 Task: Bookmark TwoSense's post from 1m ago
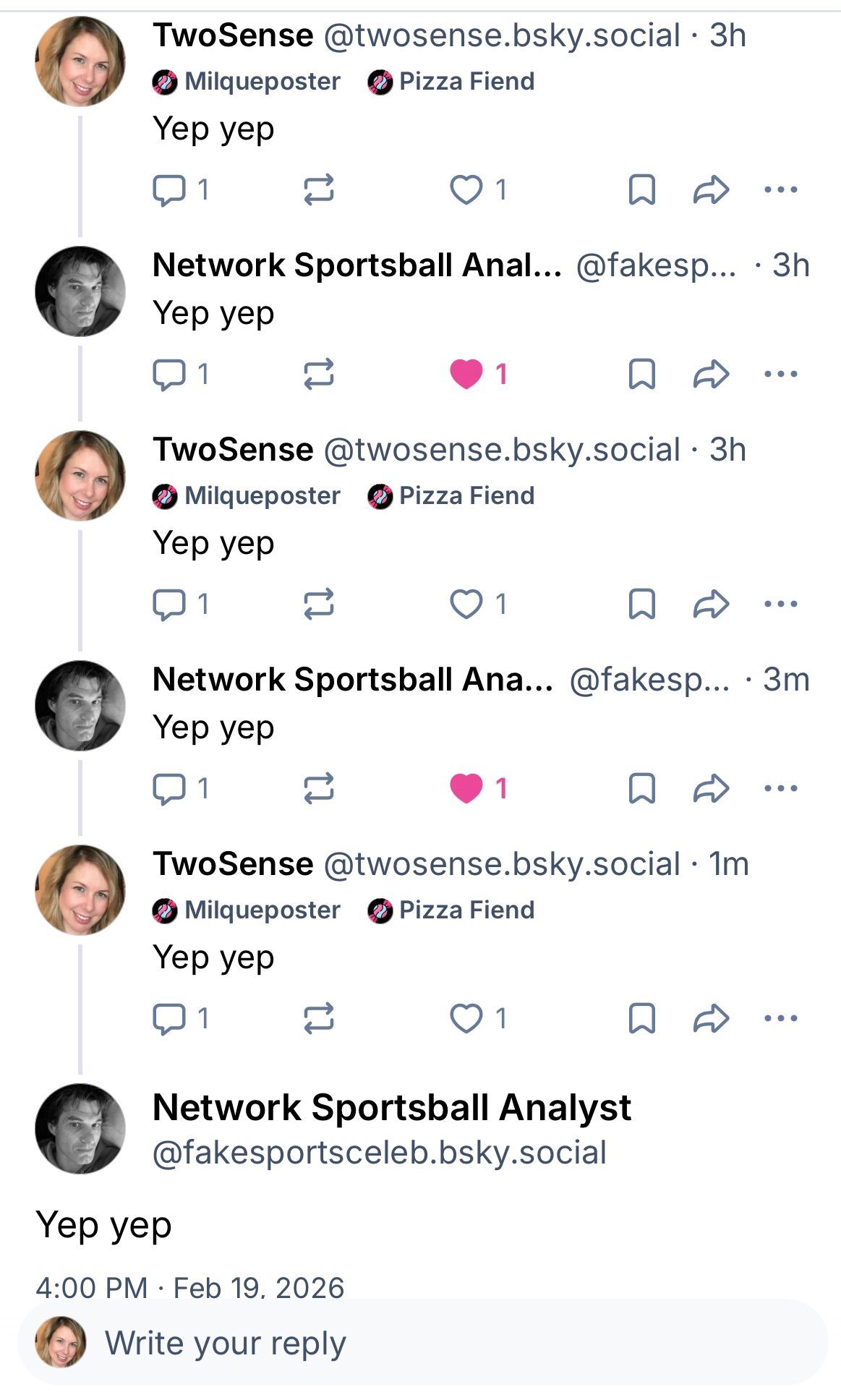[641, 1018]
